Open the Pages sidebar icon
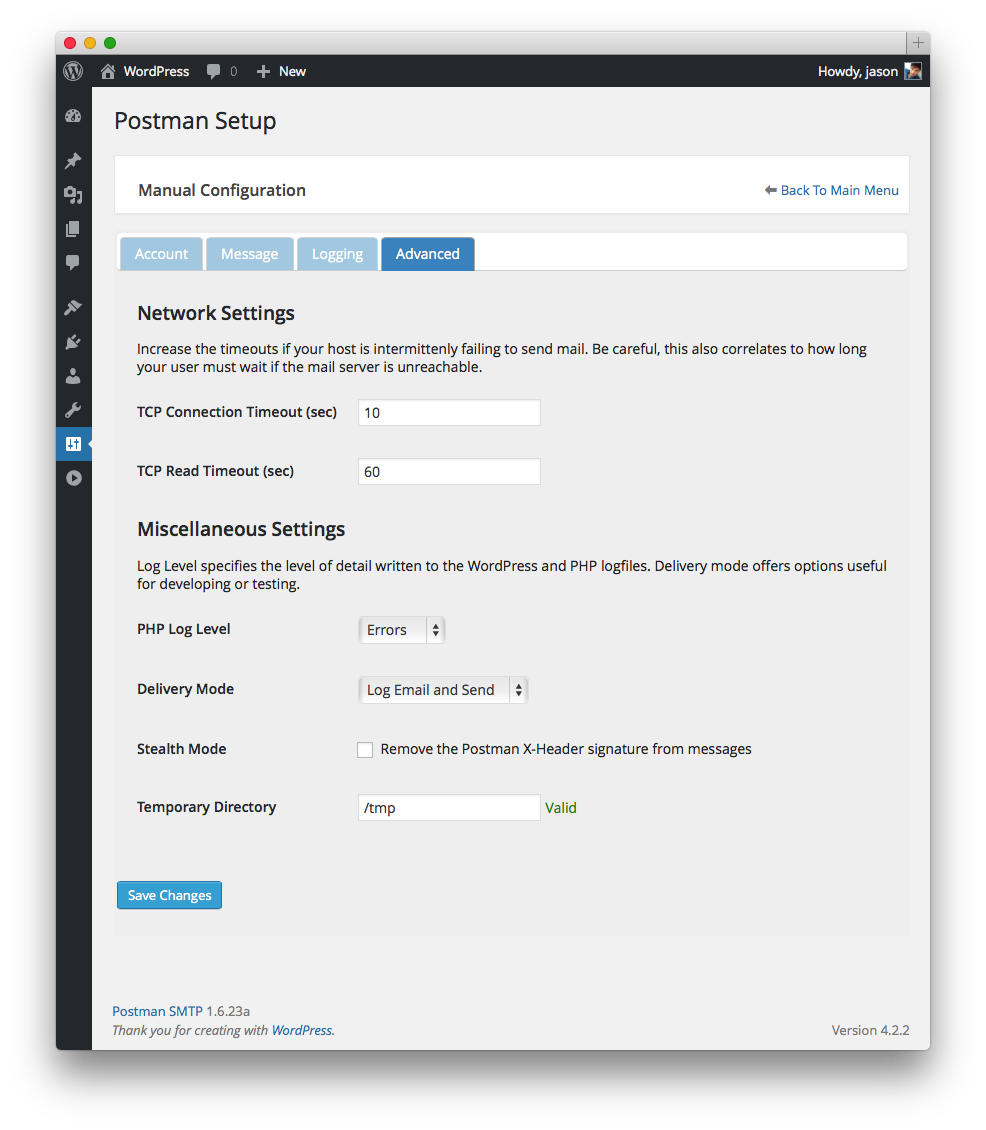986x1130 pixels. 73,229
